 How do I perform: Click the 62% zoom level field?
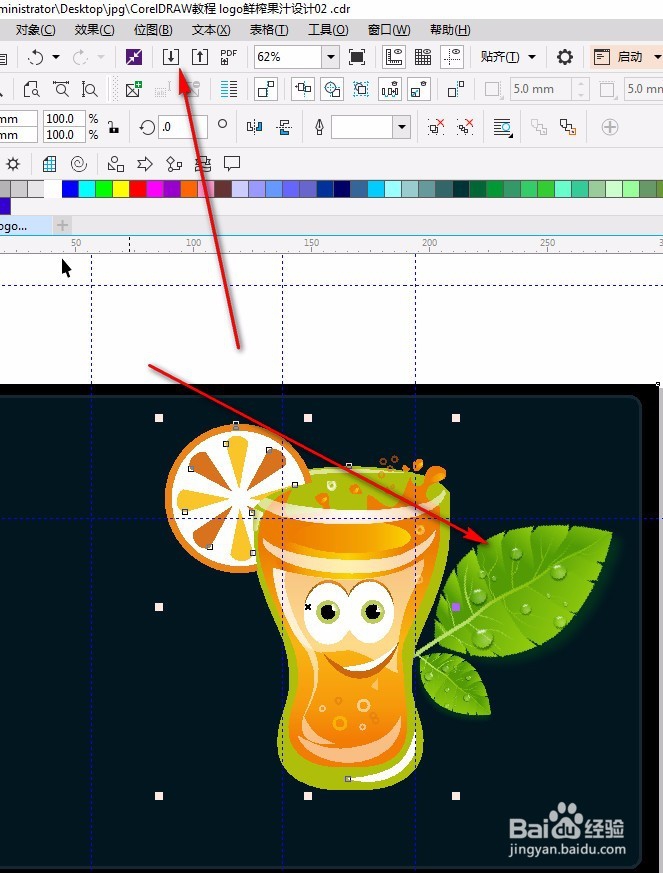pyautogui.click(x=288, y=57)
